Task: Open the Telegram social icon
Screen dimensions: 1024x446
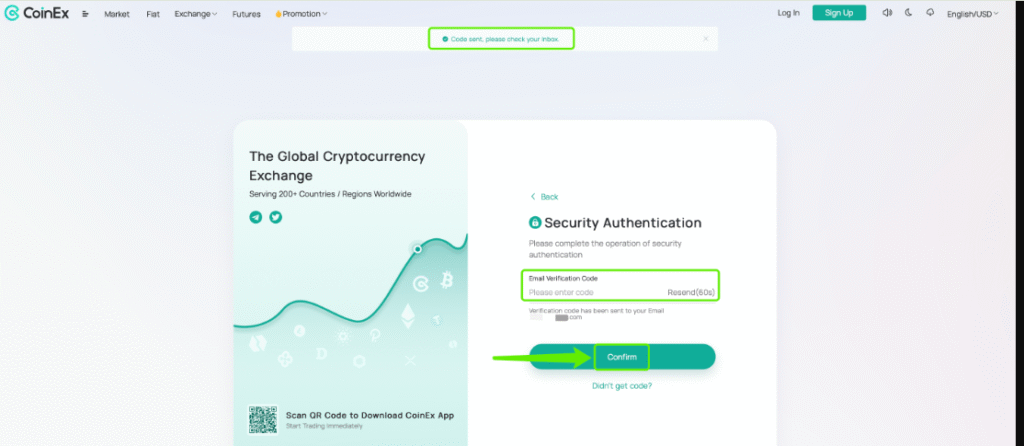Action: (255, 217)
